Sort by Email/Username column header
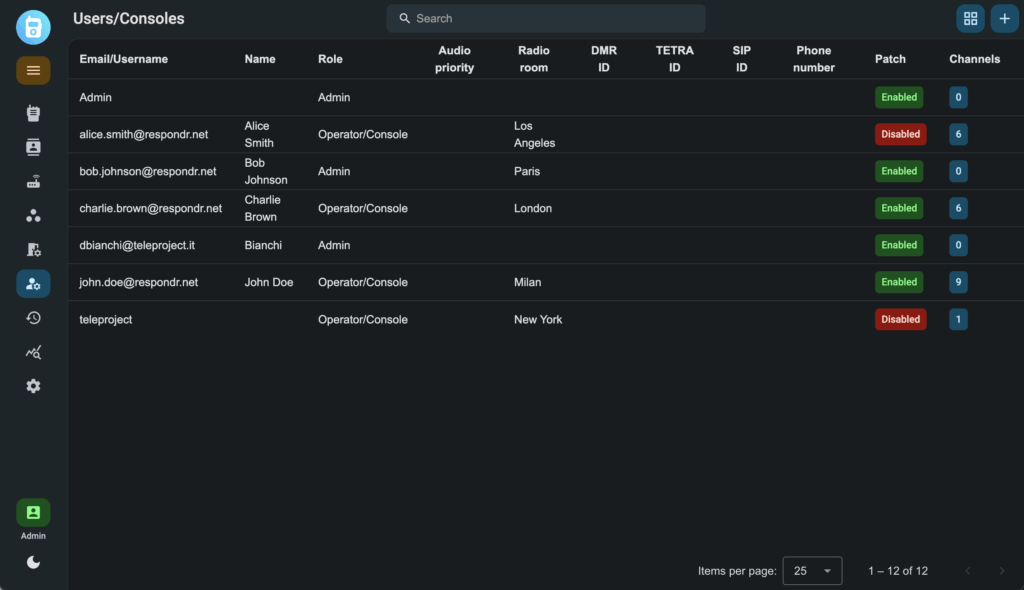Screen dimensions: 1024x590 (x=124, y=59)
